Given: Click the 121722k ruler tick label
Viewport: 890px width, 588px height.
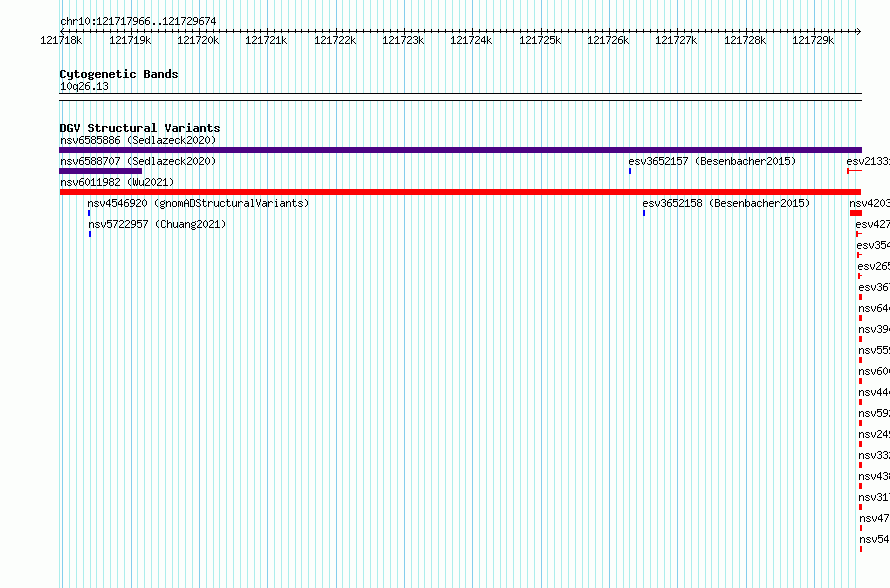Looking at the screenshot, I should [335, 40].
